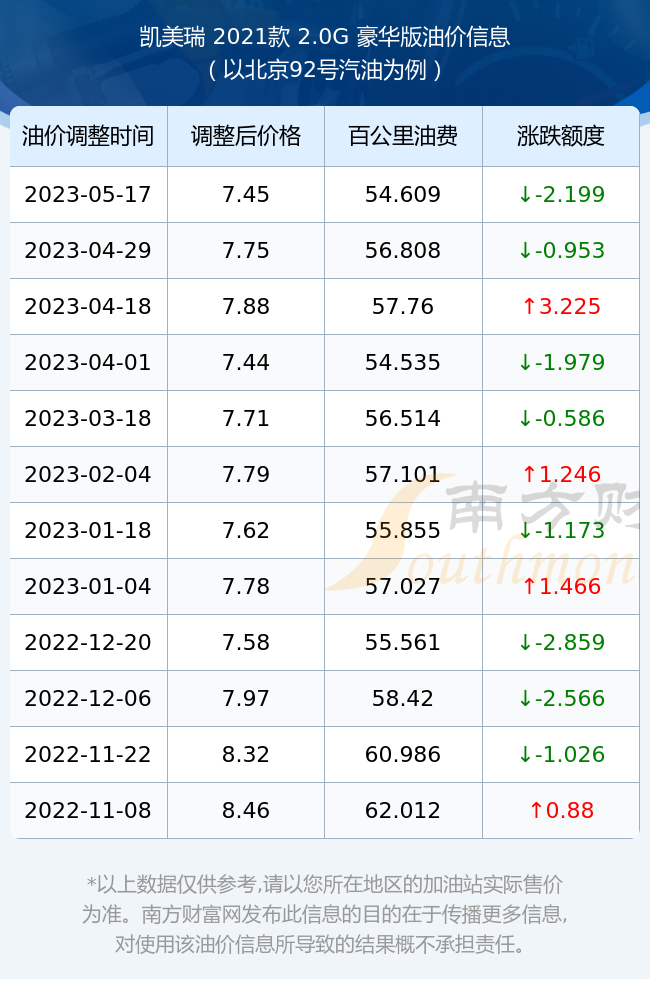Click the green down value -1.026
This screenshot has width=650, height=1000.
[561, 754]
